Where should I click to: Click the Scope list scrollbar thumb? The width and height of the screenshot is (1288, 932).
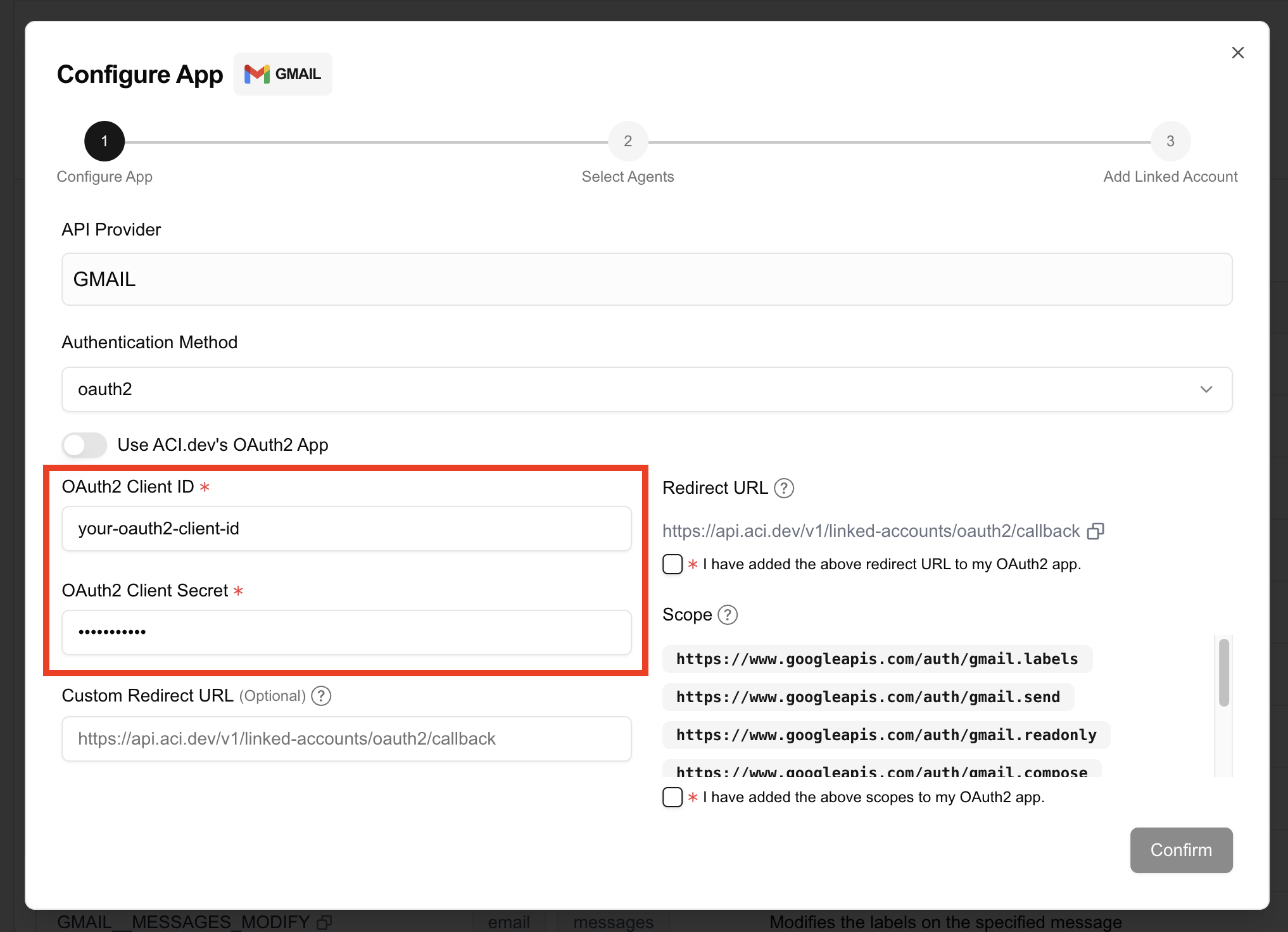click(1223, 672)
